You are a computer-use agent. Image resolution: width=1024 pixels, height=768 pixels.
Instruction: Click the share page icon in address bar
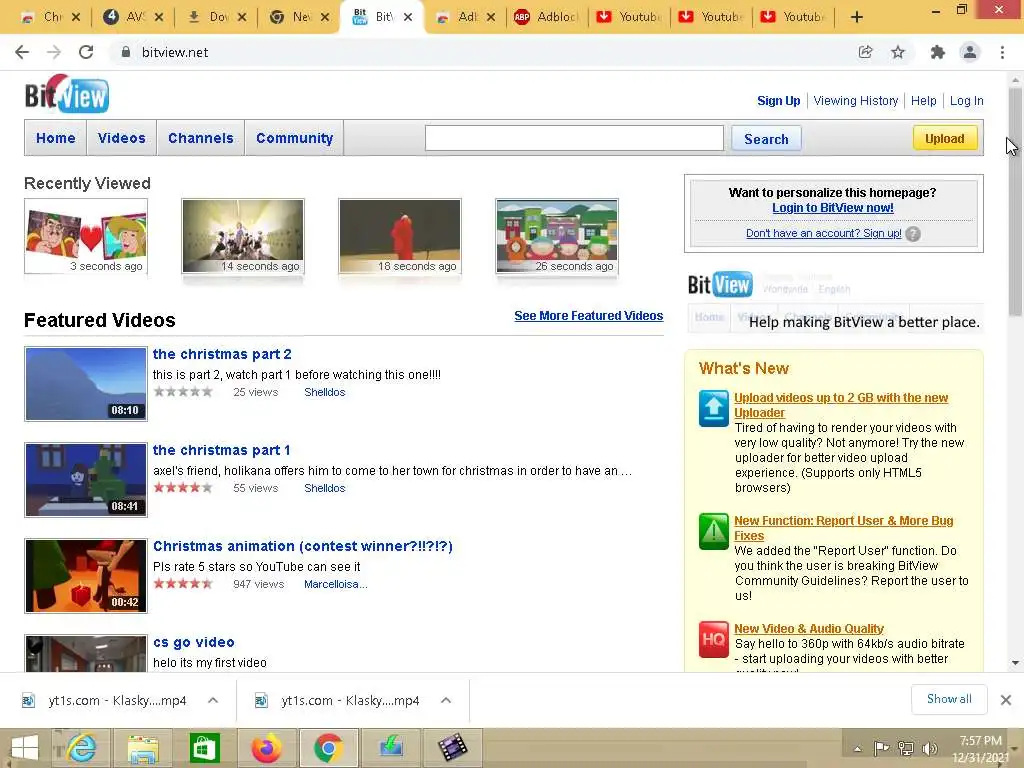865,52
